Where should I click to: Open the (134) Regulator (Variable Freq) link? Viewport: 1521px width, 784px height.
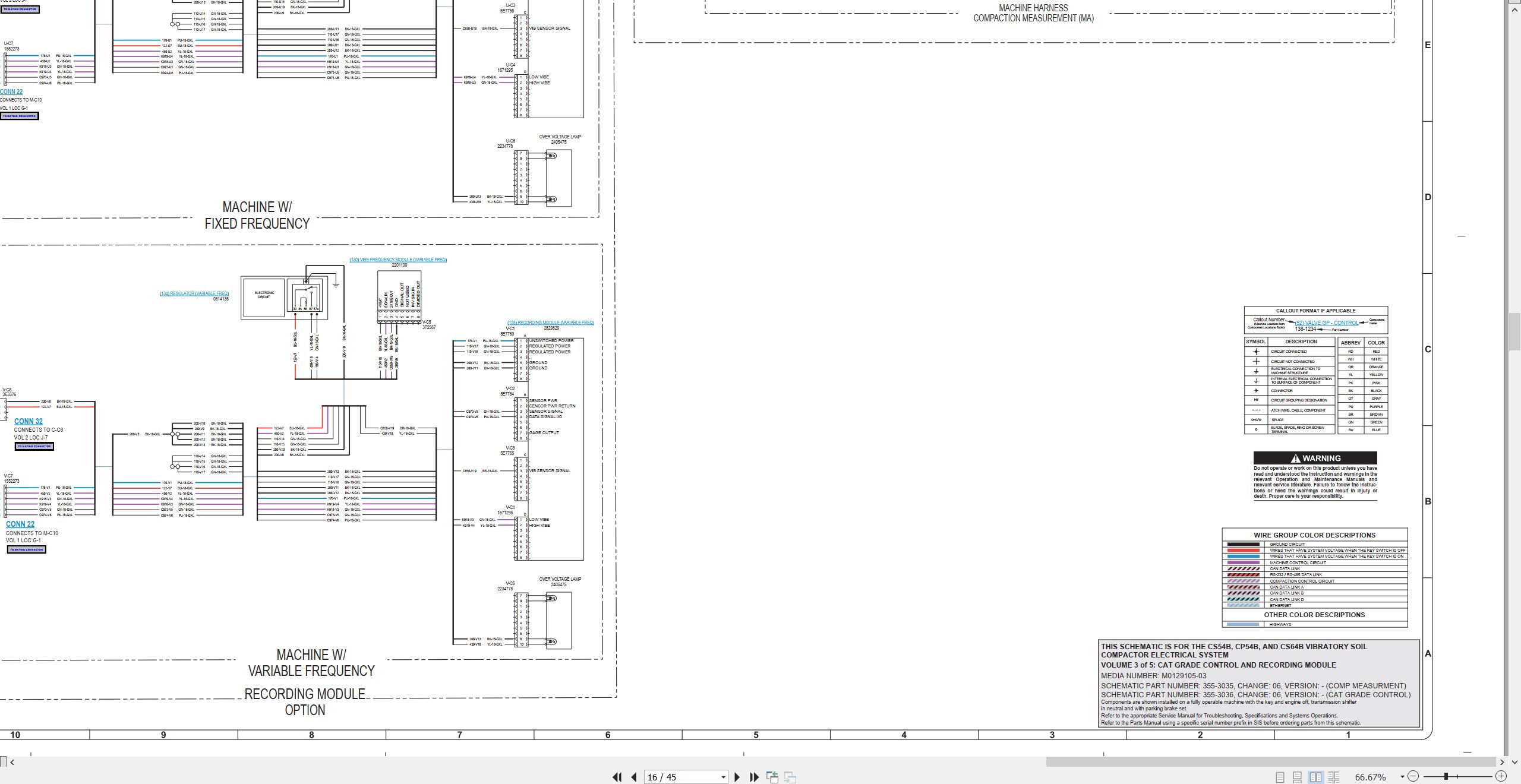(x=194, y=293)
